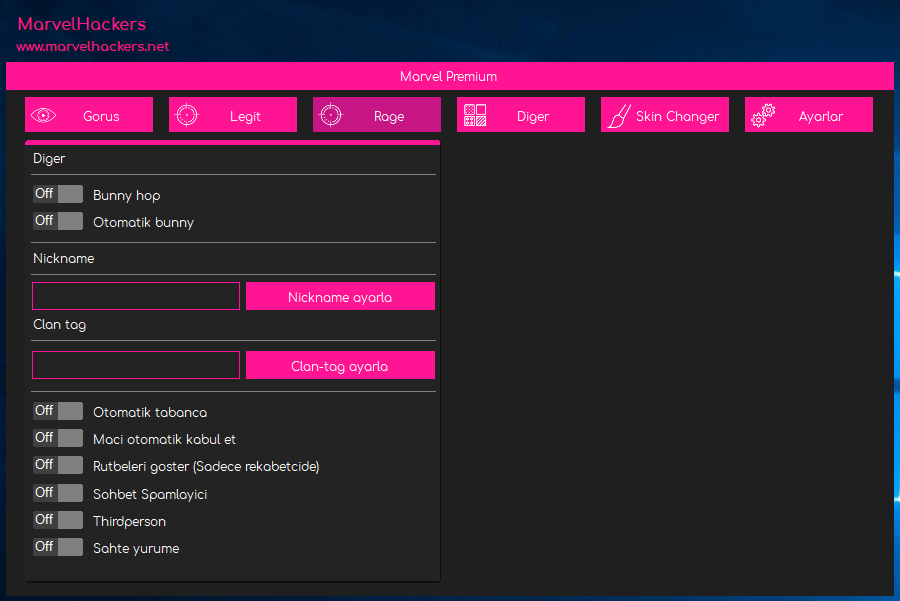This screenshot has width=900, height=601.
Task: Click the Diger section heading
Action: (49, 159)
